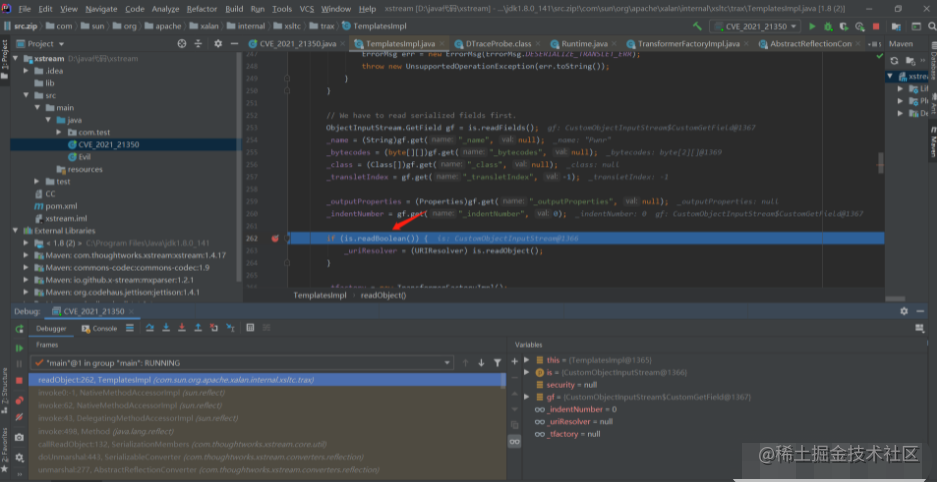Expand the test folder in Project tree

(37, 181)
